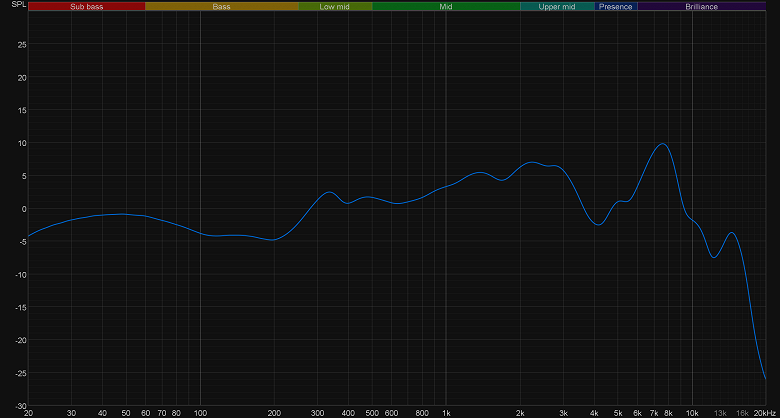Click the -15 dB axis value
The height and width of the screenshot is (418, 780).
[20, 308]
